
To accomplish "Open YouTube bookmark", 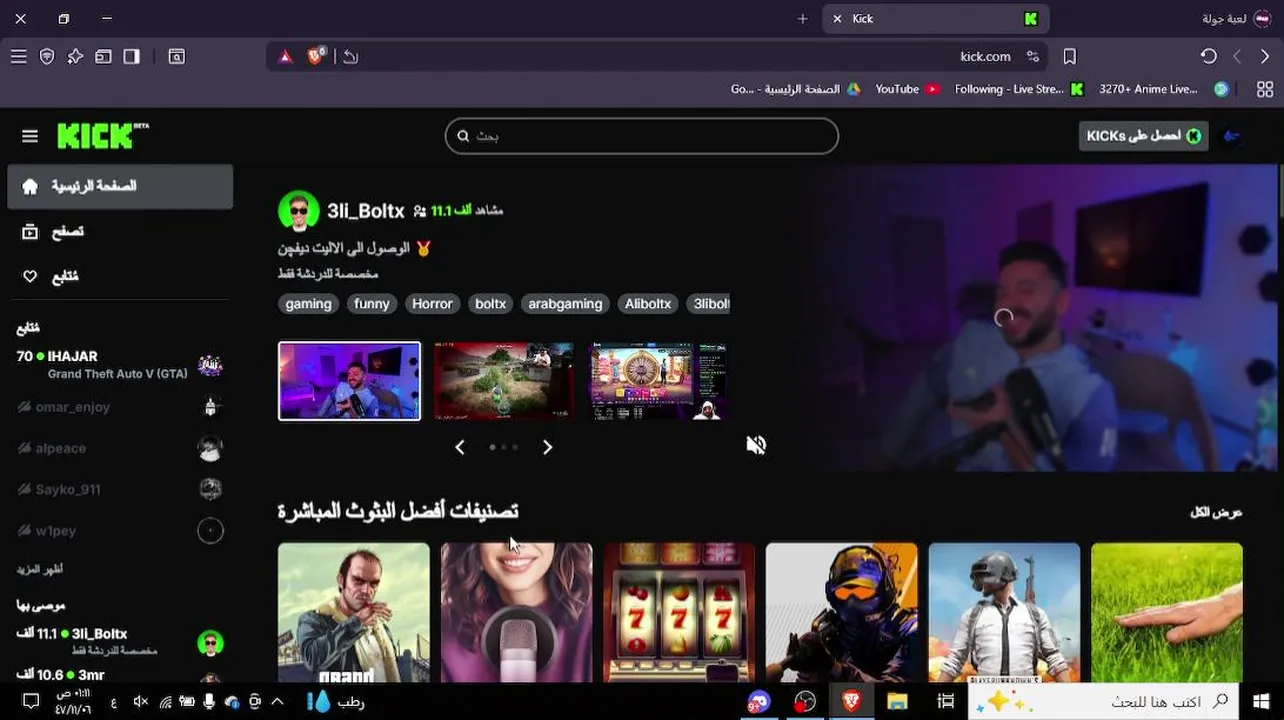I will (907, 89).
